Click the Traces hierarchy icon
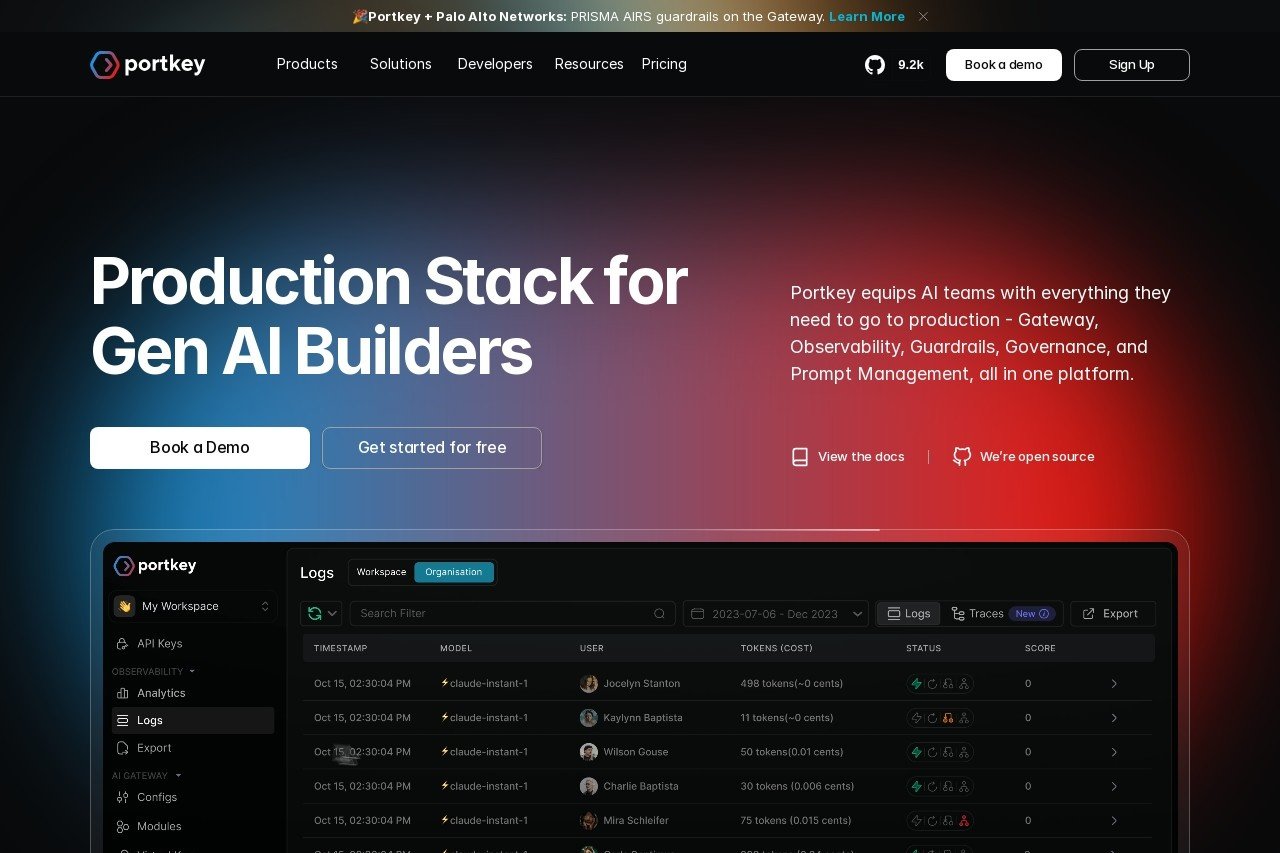 point(958,614)
